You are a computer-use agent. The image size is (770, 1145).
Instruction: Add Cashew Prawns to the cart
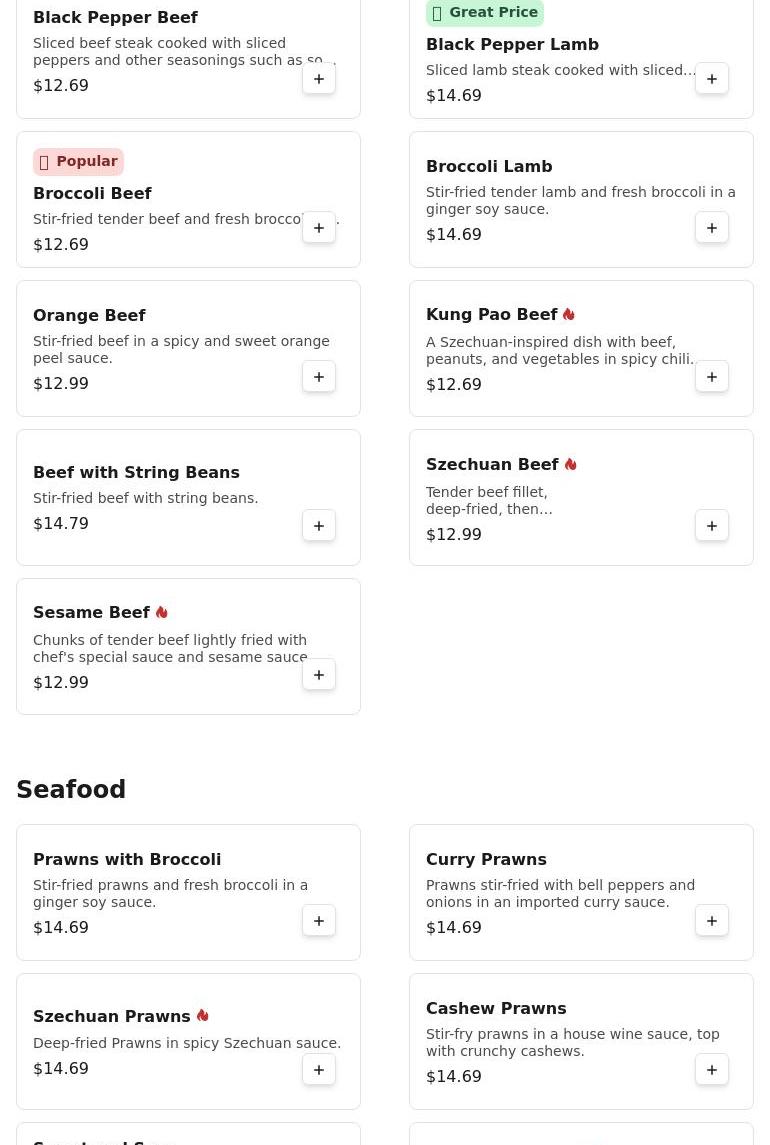point(712,1070)
